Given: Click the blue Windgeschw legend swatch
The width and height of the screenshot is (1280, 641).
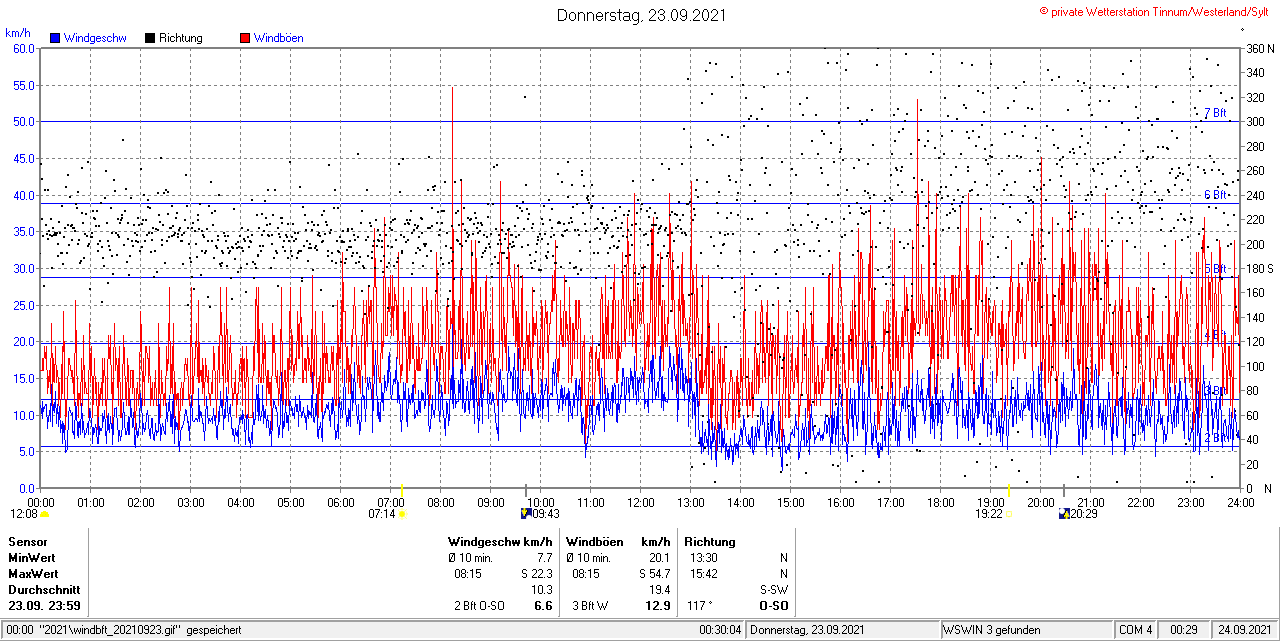Looking at the screenshot, I should [x=56, y=38].
